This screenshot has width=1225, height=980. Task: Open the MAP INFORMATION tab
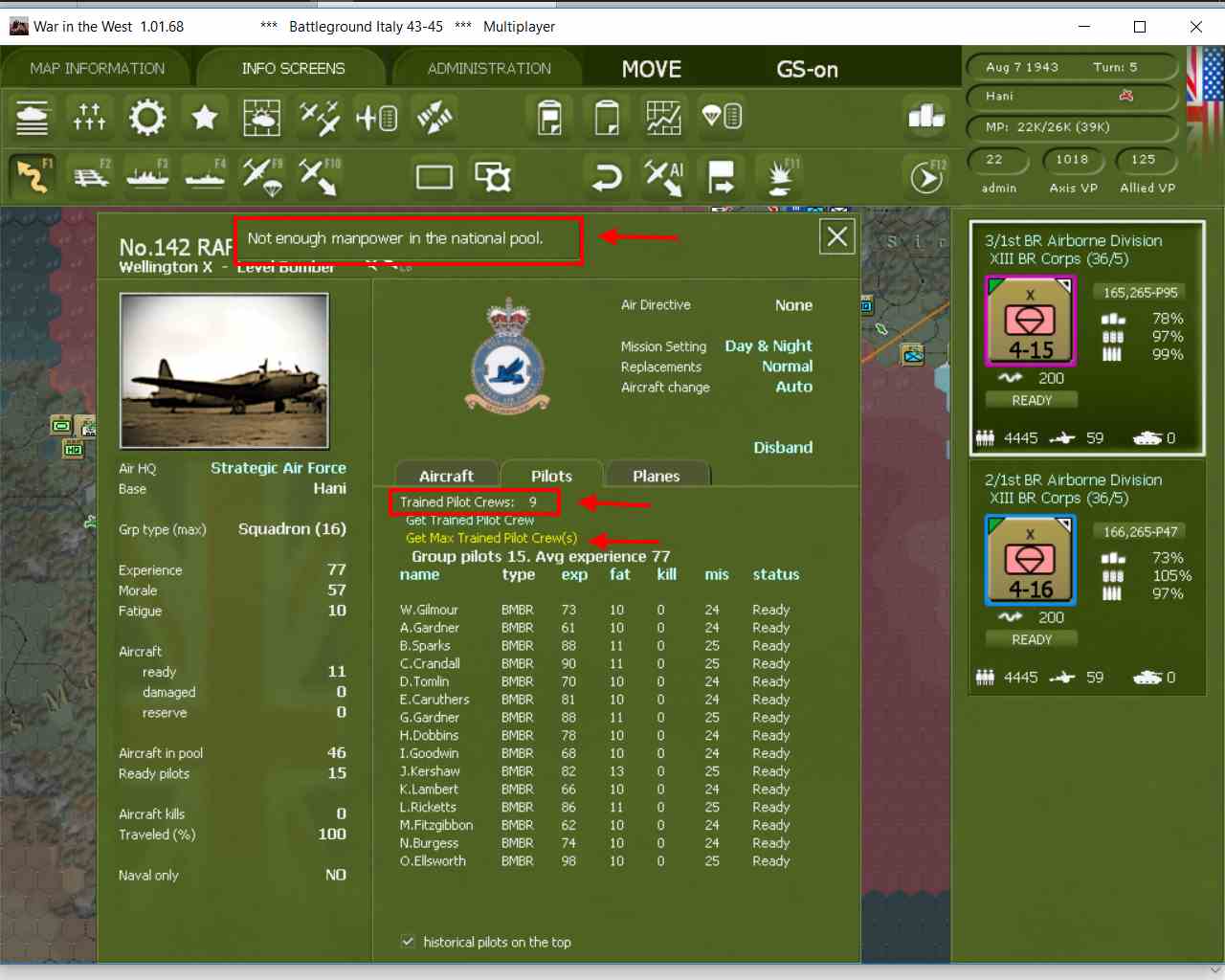97,69
